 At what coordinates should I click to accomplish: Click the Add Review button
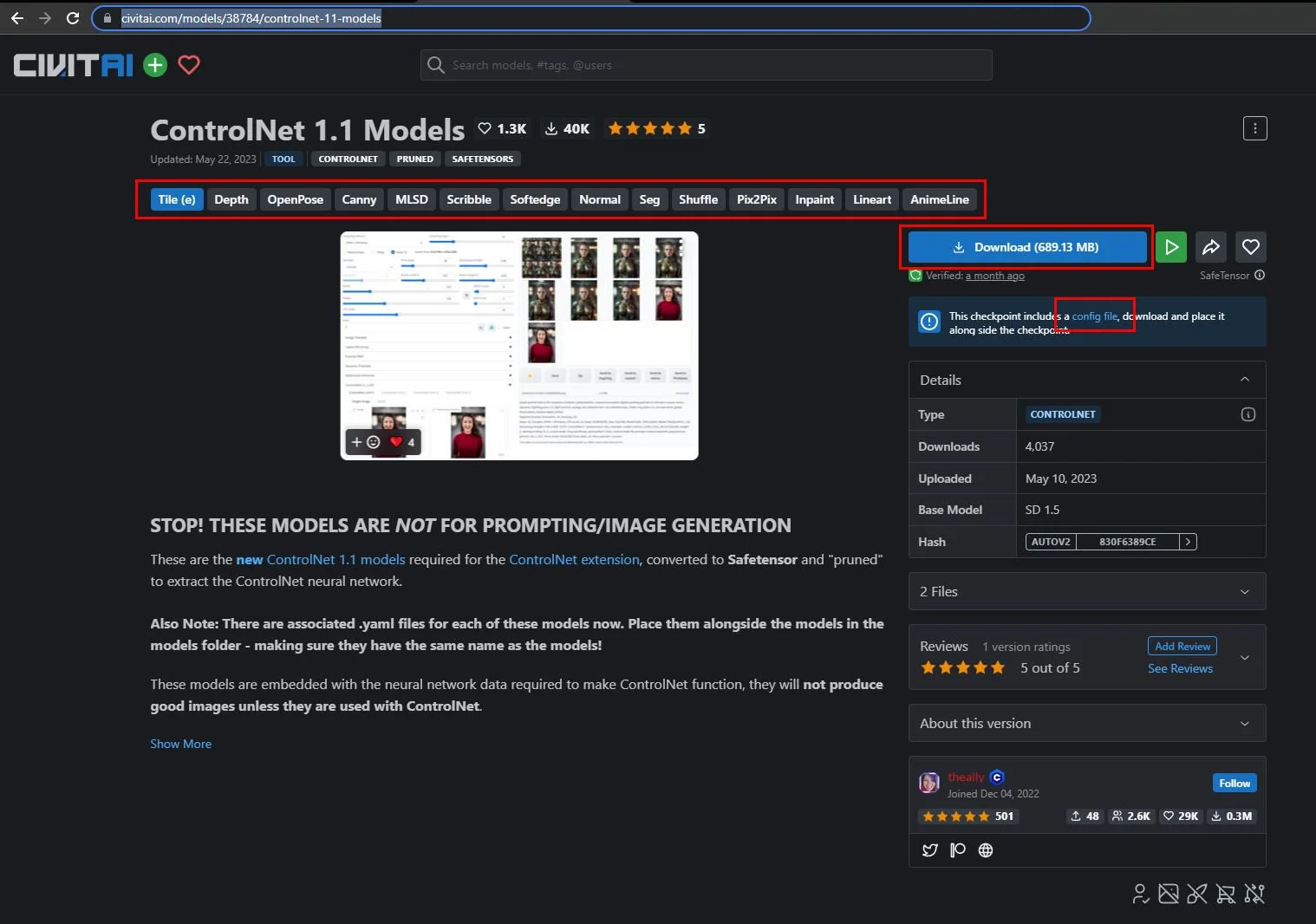point(1182,646)
